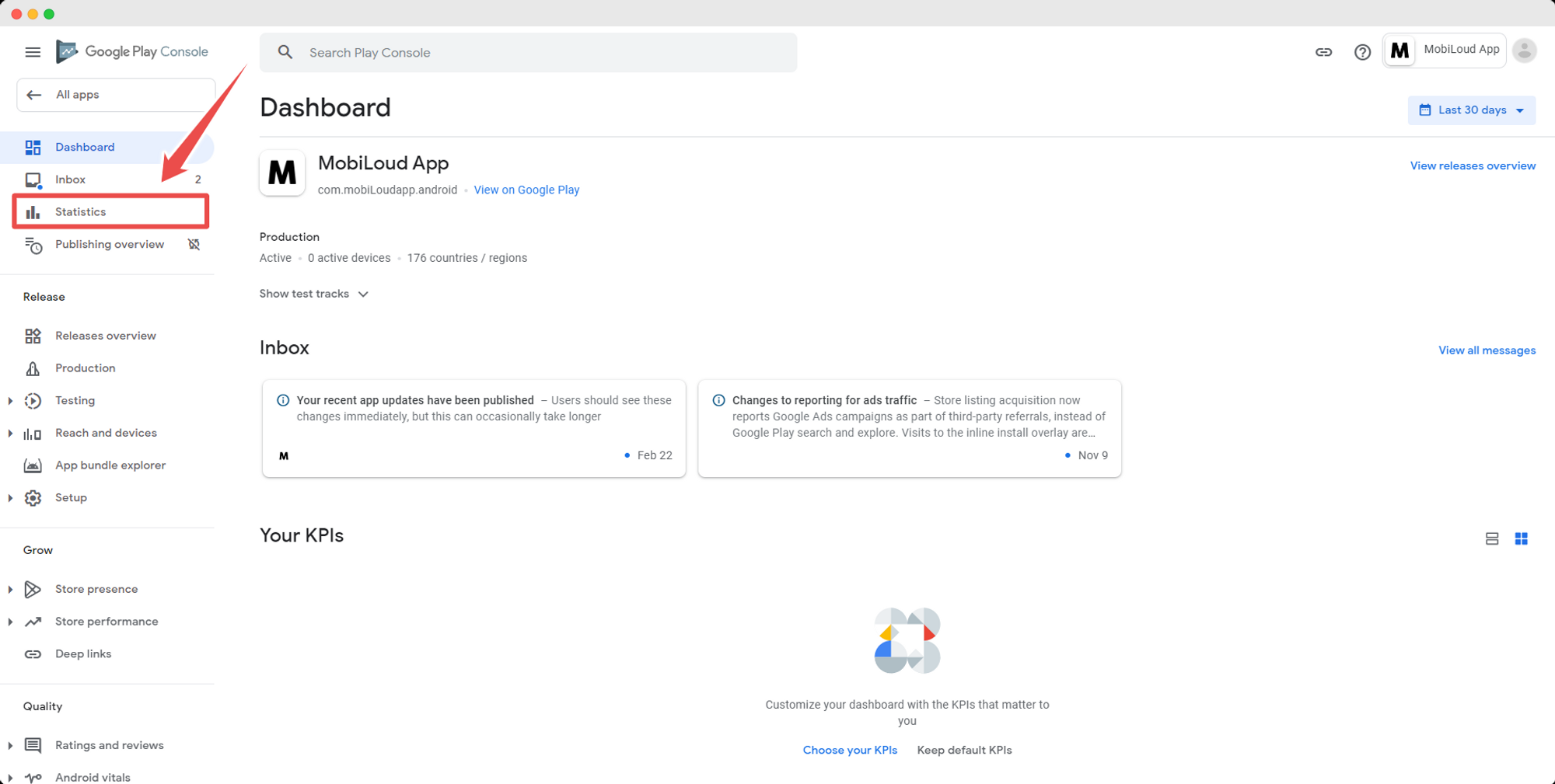The height and width of the screenshot is (784, 1555).
Task: Click the '0 active devices' text
Action: [x=349, y=258]
